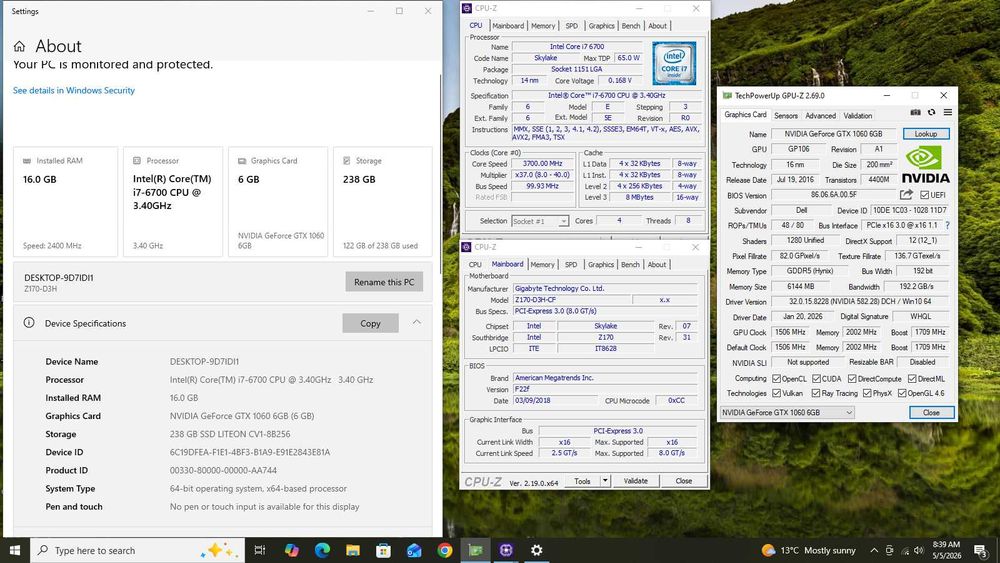Click the Settings home icon
Screen dimensions: 1000x563
(x=19, y=46)
